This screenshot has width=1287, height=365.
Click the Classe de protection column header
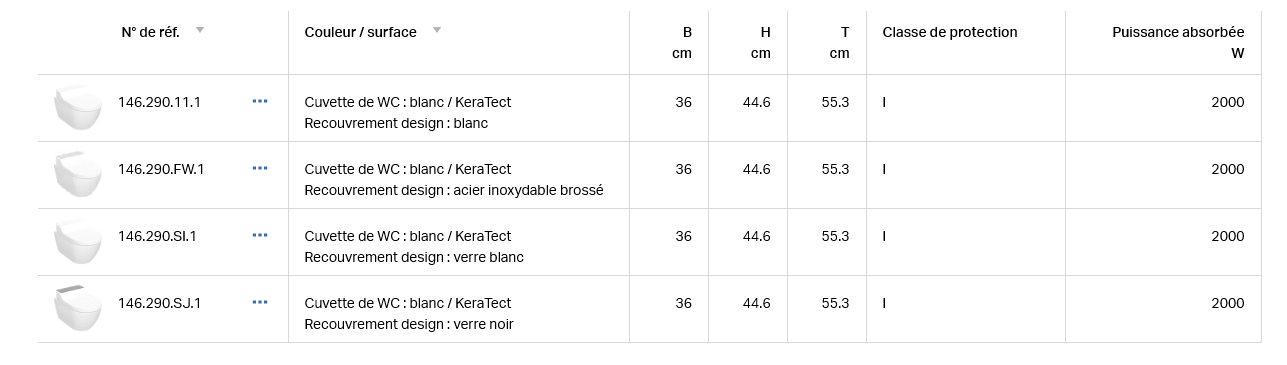coord(950,32)
